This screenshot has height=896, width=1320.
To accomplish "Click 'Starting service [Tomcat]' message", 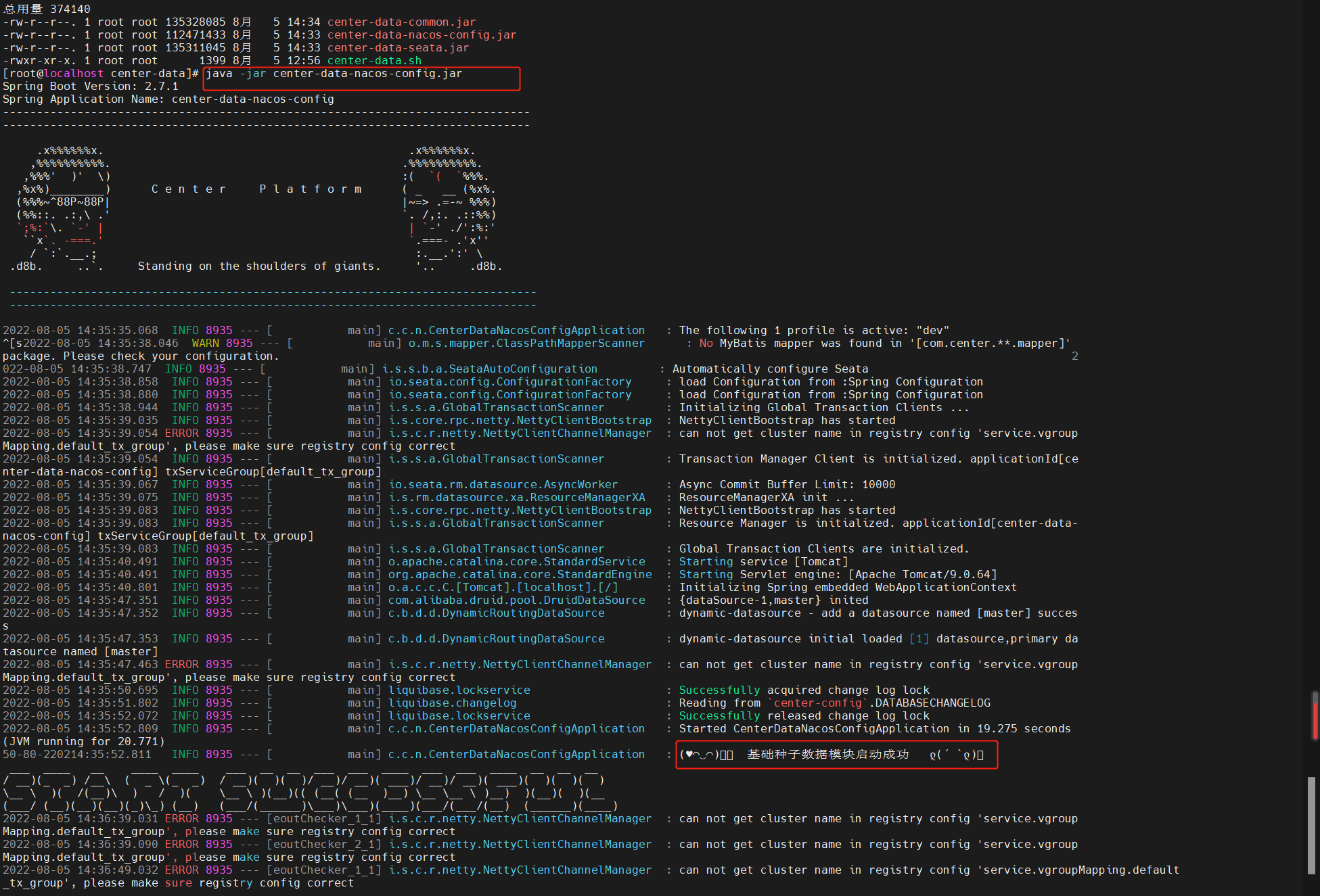I will (763, 562).
